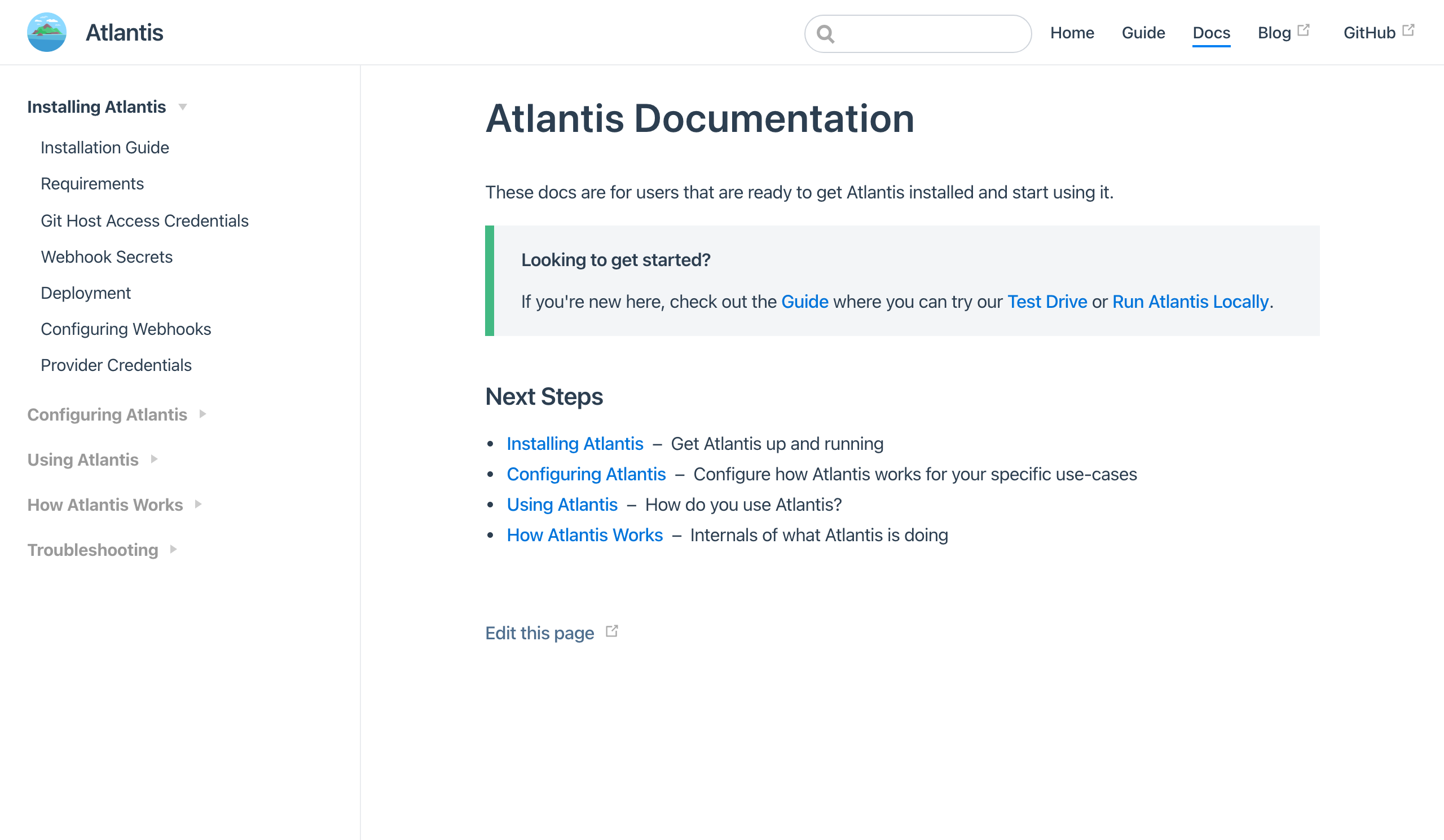
Task: Open Installing Atlantis link under Next Steps
Action: click(x=575, y=444)
